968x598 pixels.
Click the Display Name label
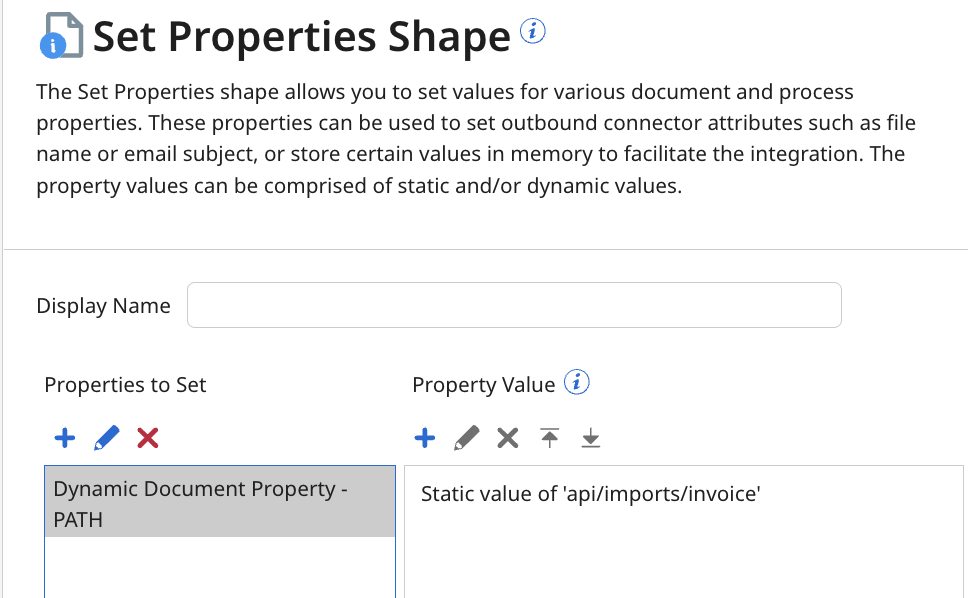[103, 306]
